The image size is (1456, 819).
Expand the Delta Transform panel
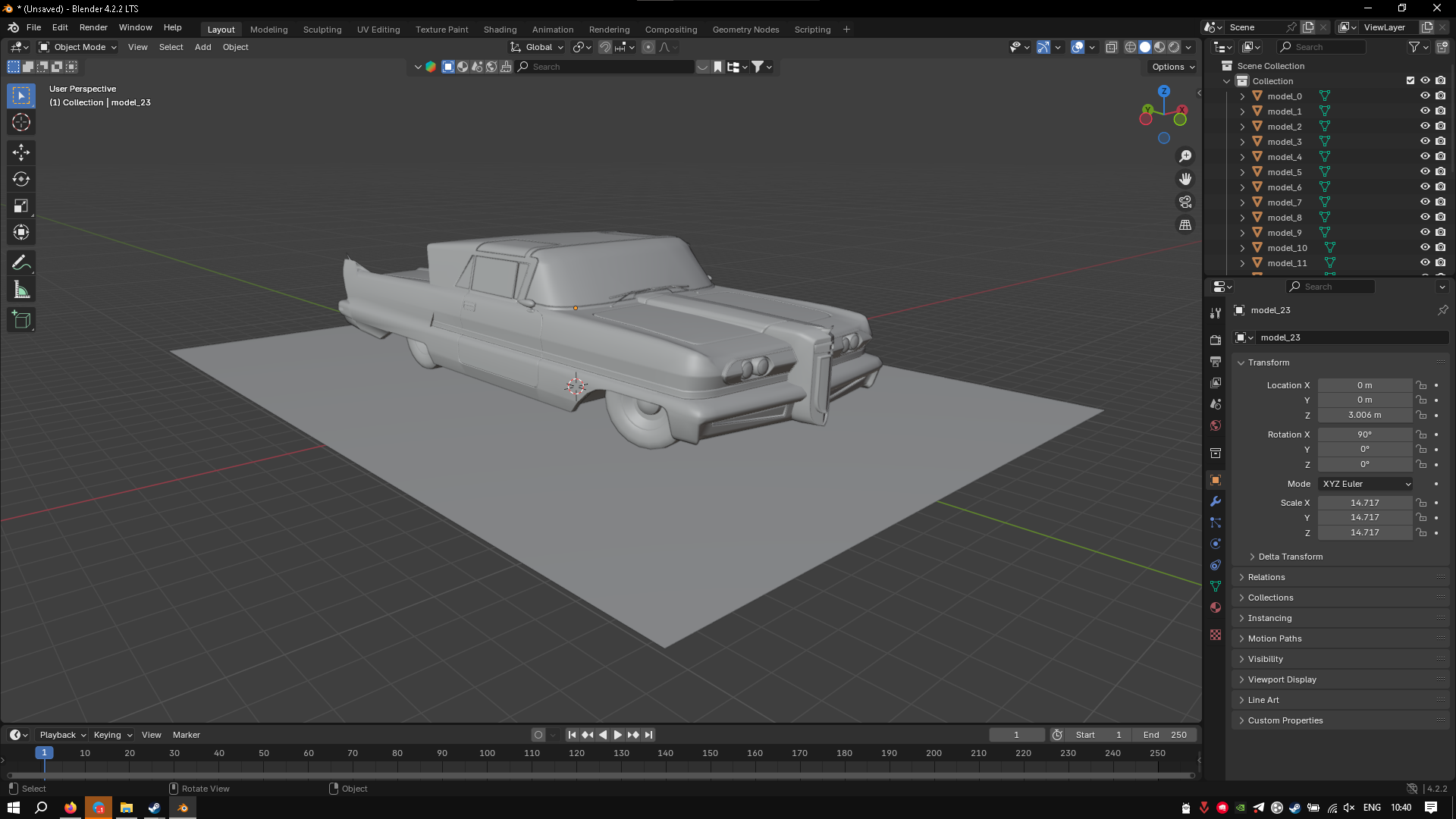coord(1290,557)
